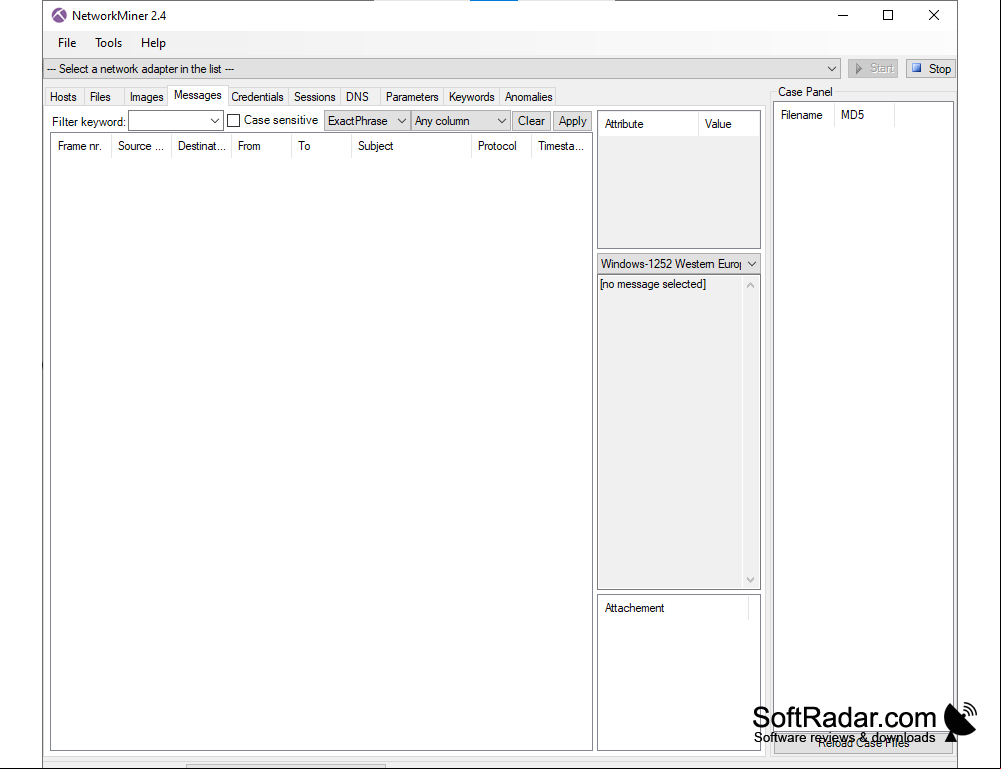1001x769 pixels.
Task: Sort by the Frame nr. column header
Action: (80, 146)
